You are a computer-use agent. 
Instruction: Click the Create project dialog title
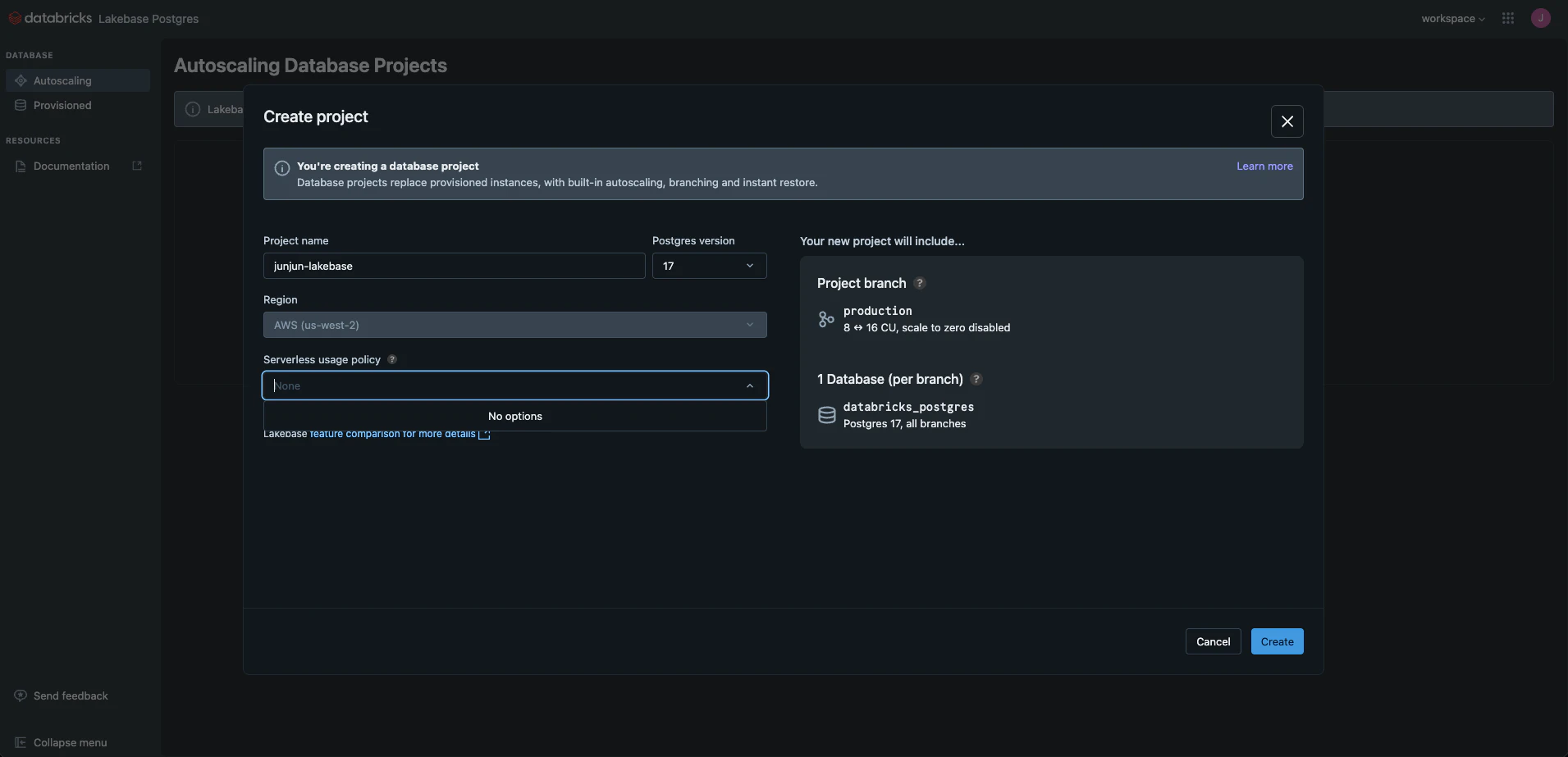316,116
